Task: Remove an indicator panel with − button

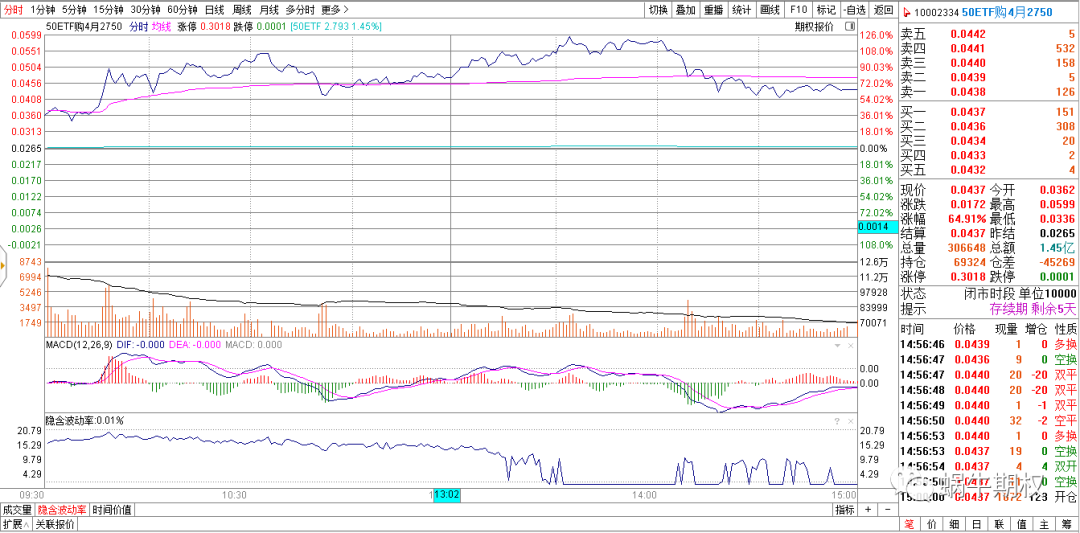Action: pyautogui.click(x=888, y=510)
